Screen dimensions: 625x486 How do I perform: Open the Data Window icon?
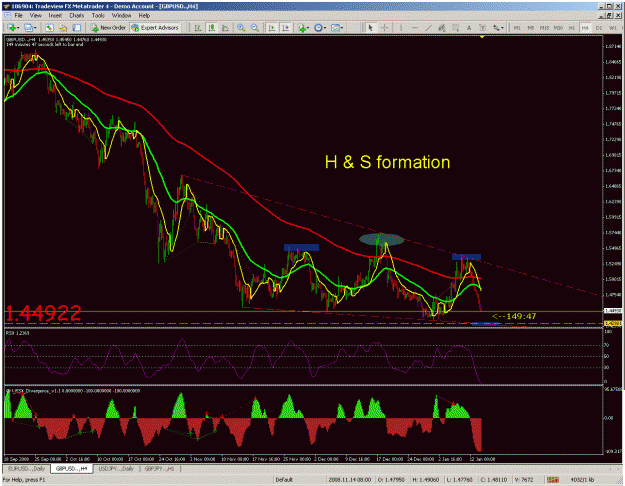63,28
